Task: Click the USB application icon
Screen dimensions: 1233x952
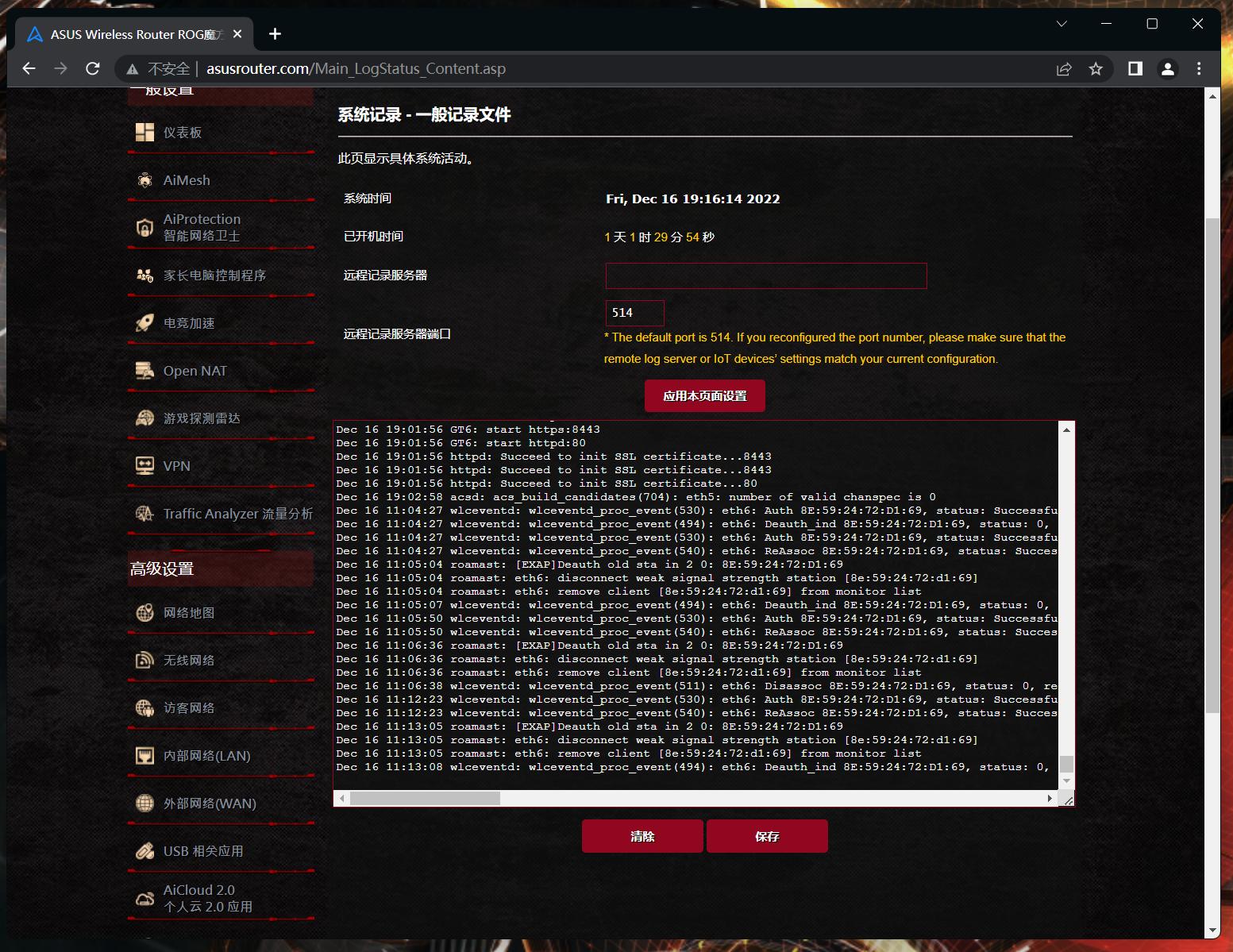Action: [144, 851]
